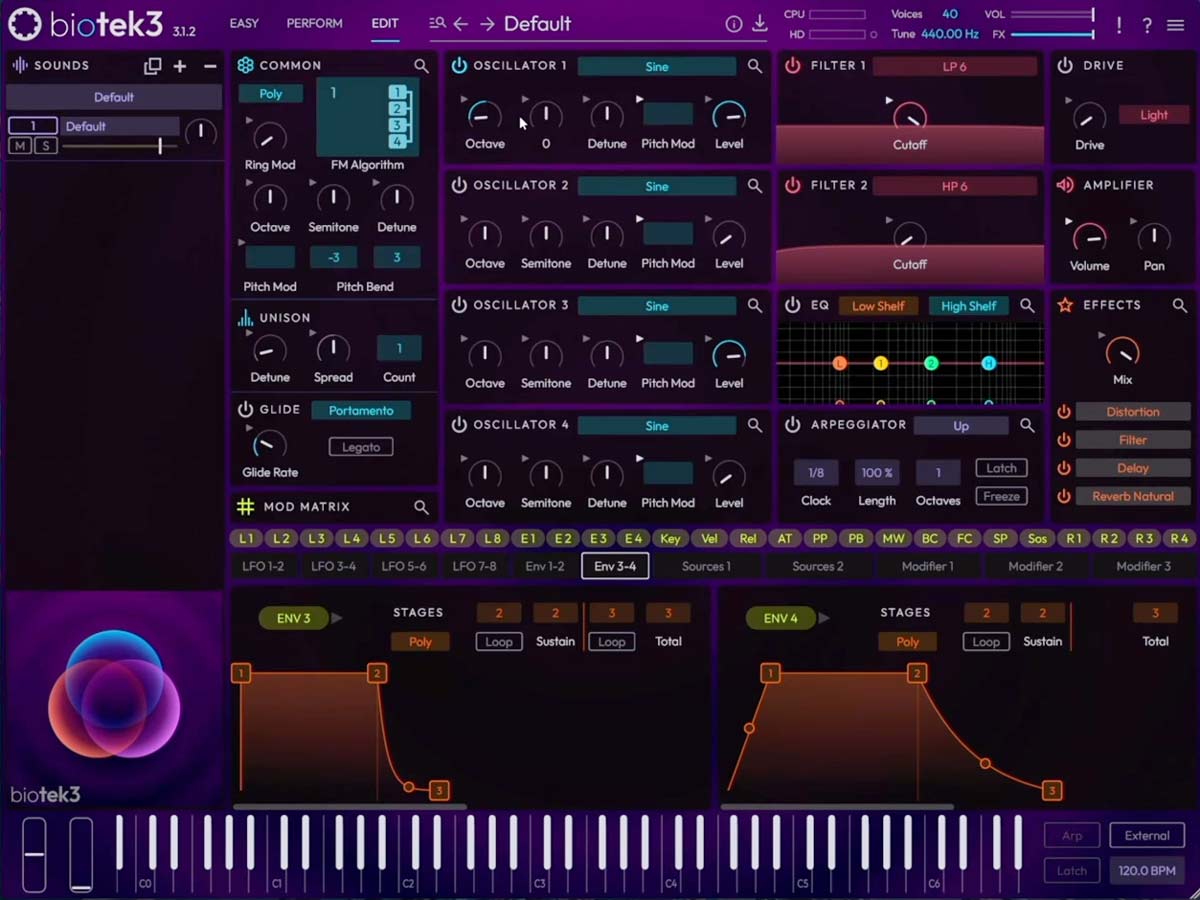Click the Biotek logo icon top-left

(25, 25)
